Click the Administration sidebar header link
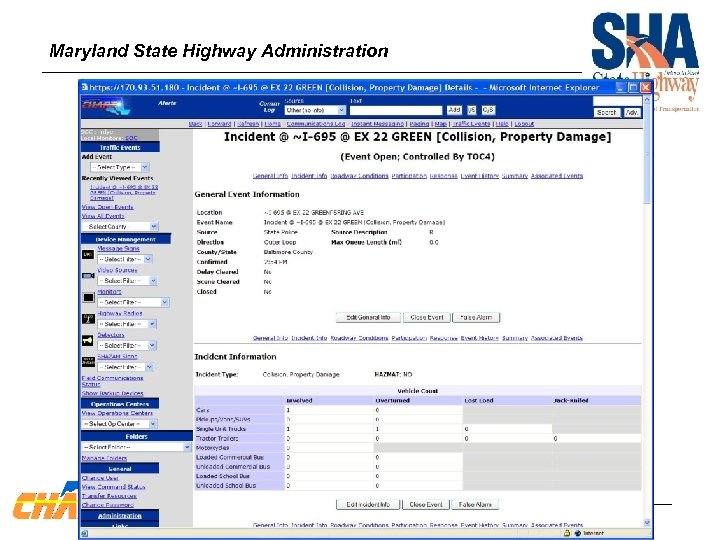 click(120, 516)
